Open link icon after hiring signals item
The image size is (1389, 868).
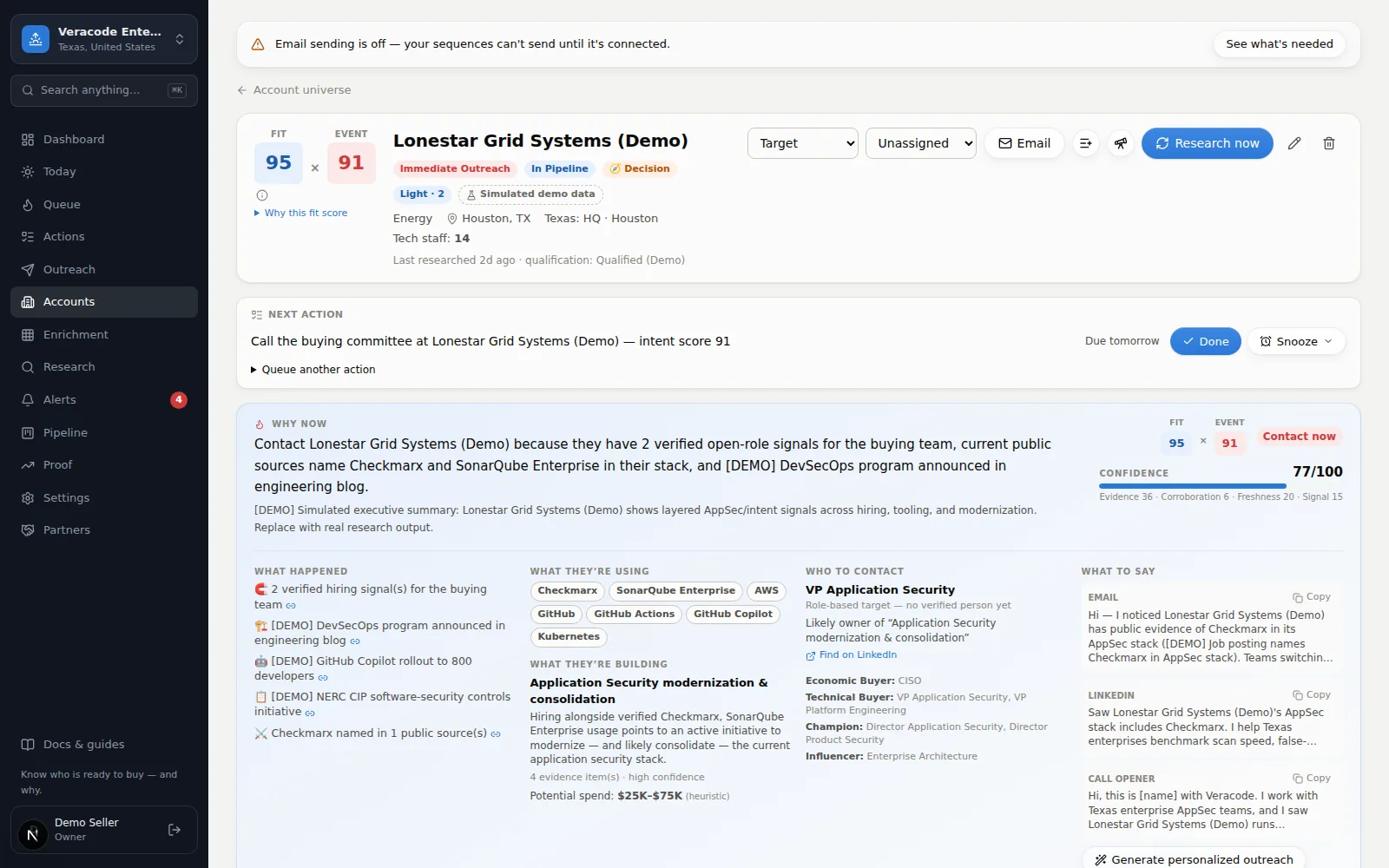click(x=291, y=606)
